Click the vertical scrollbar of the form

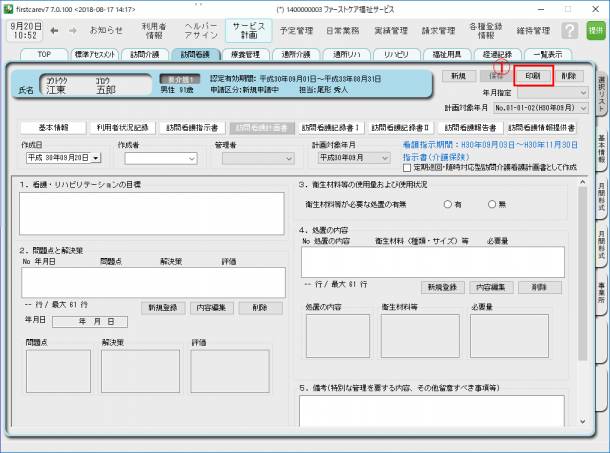pos(582,300)
